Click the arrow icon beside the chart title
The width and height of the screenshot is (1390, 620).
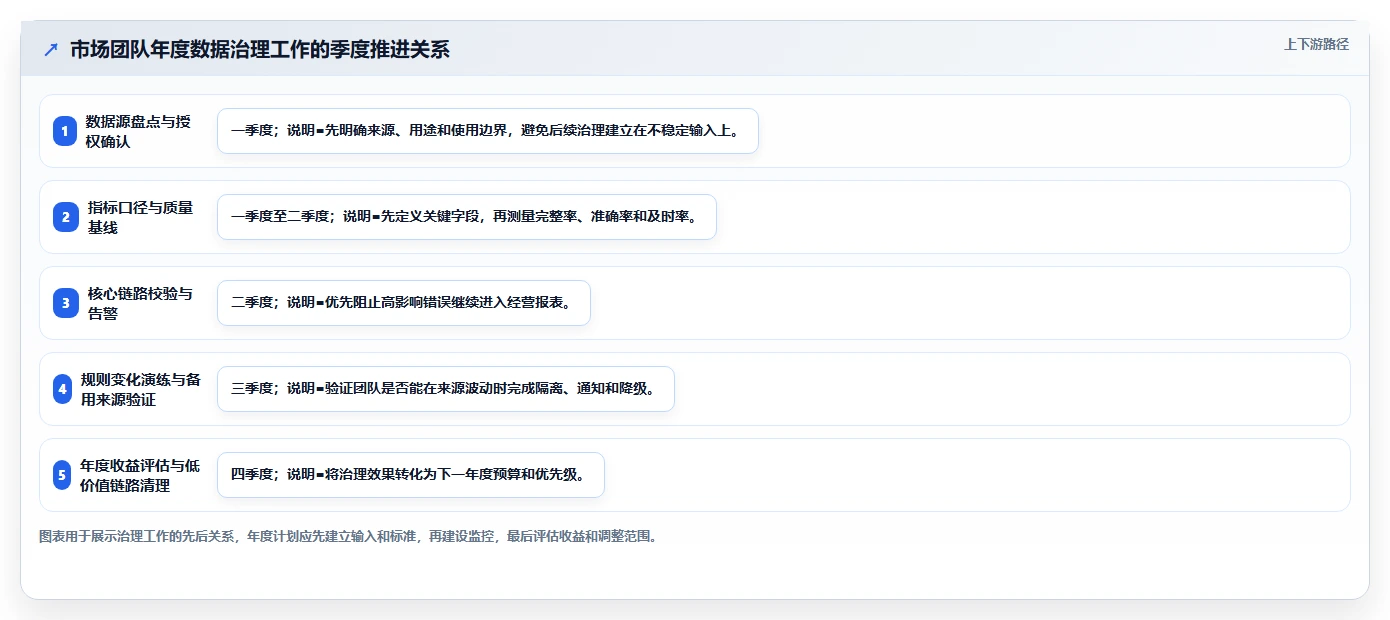click(51, 49)
